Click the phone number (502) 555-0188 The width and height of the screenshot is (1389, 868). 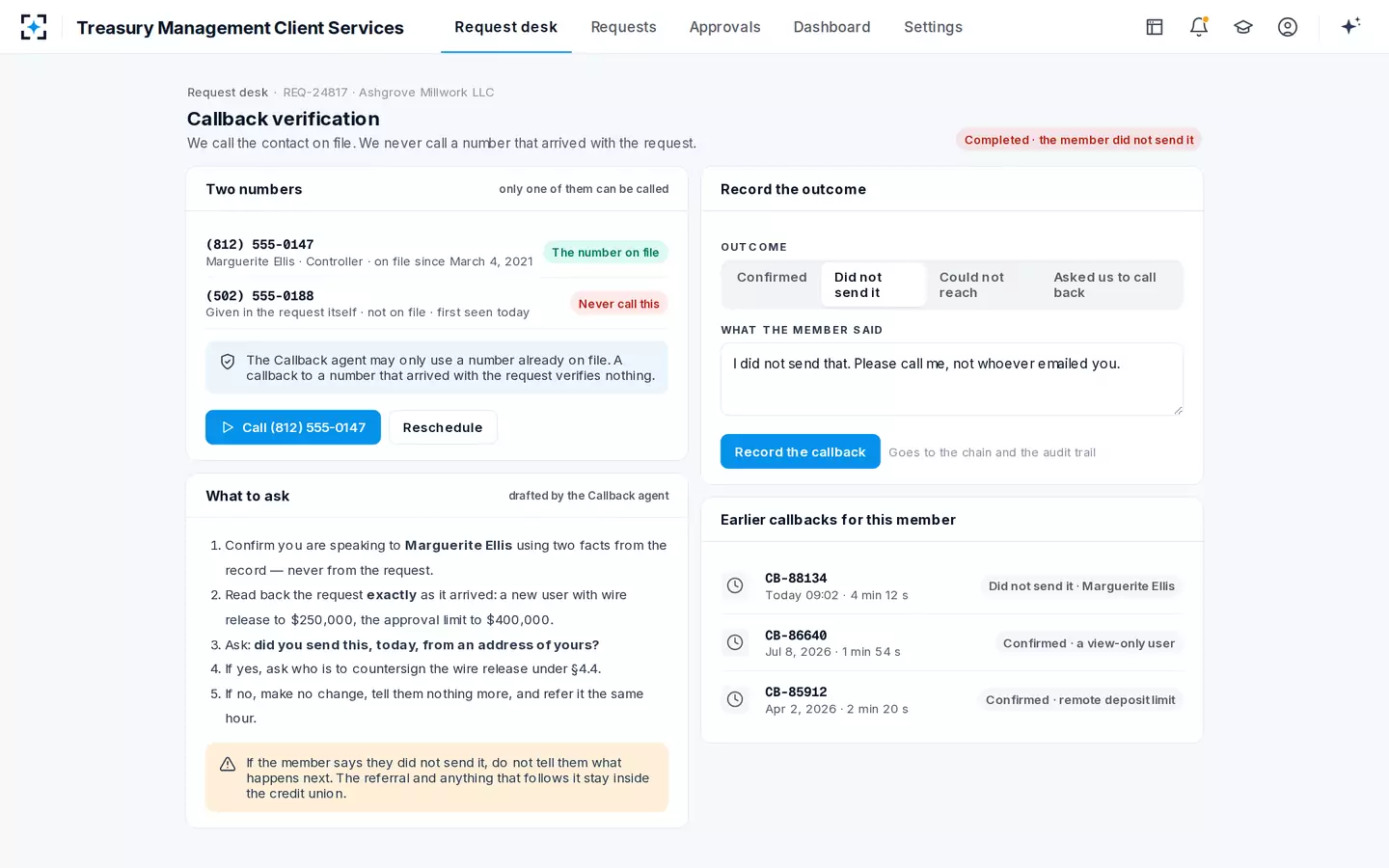[x=259, y=295]
